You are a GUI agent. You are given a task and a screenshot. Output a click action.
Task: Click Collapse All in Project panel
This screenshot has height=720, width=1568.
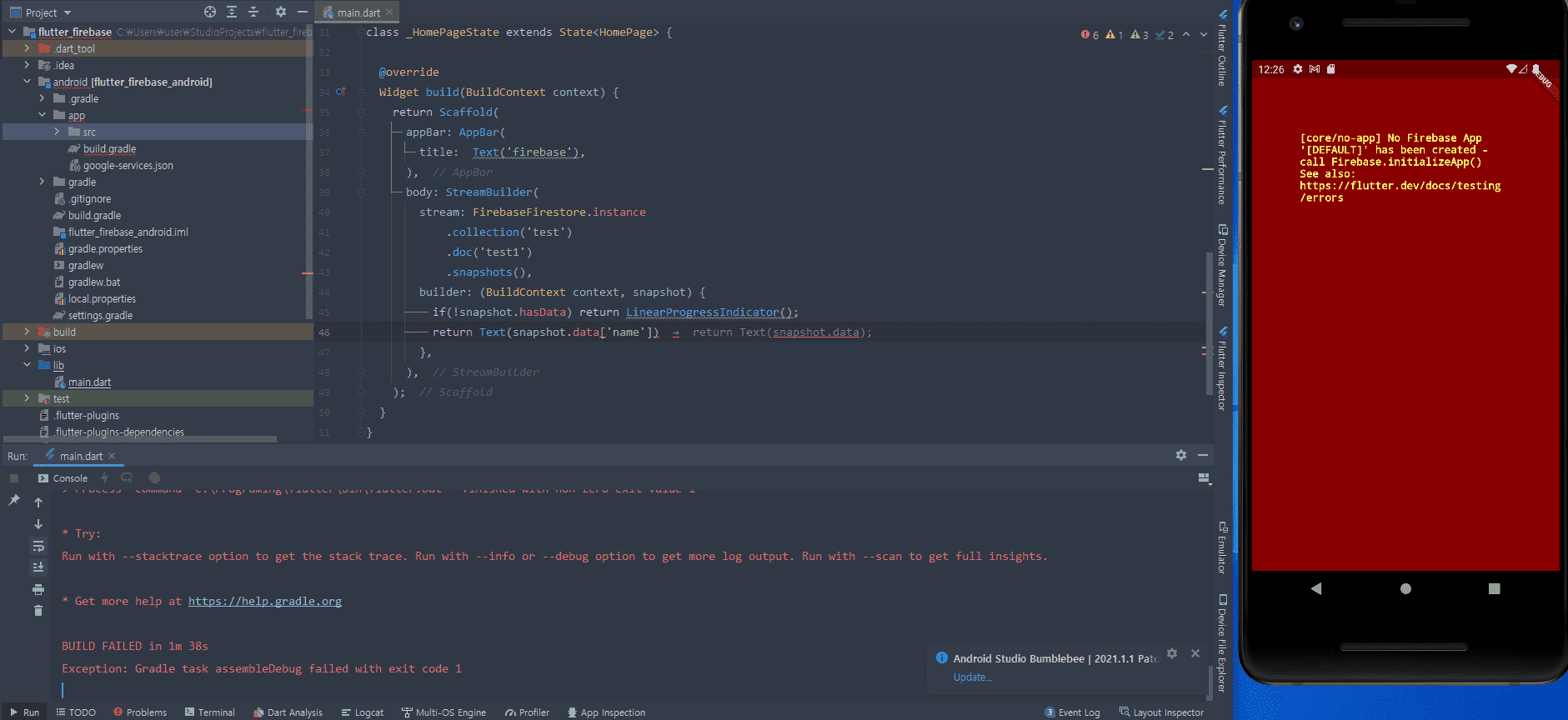click(x=253, y=12)
